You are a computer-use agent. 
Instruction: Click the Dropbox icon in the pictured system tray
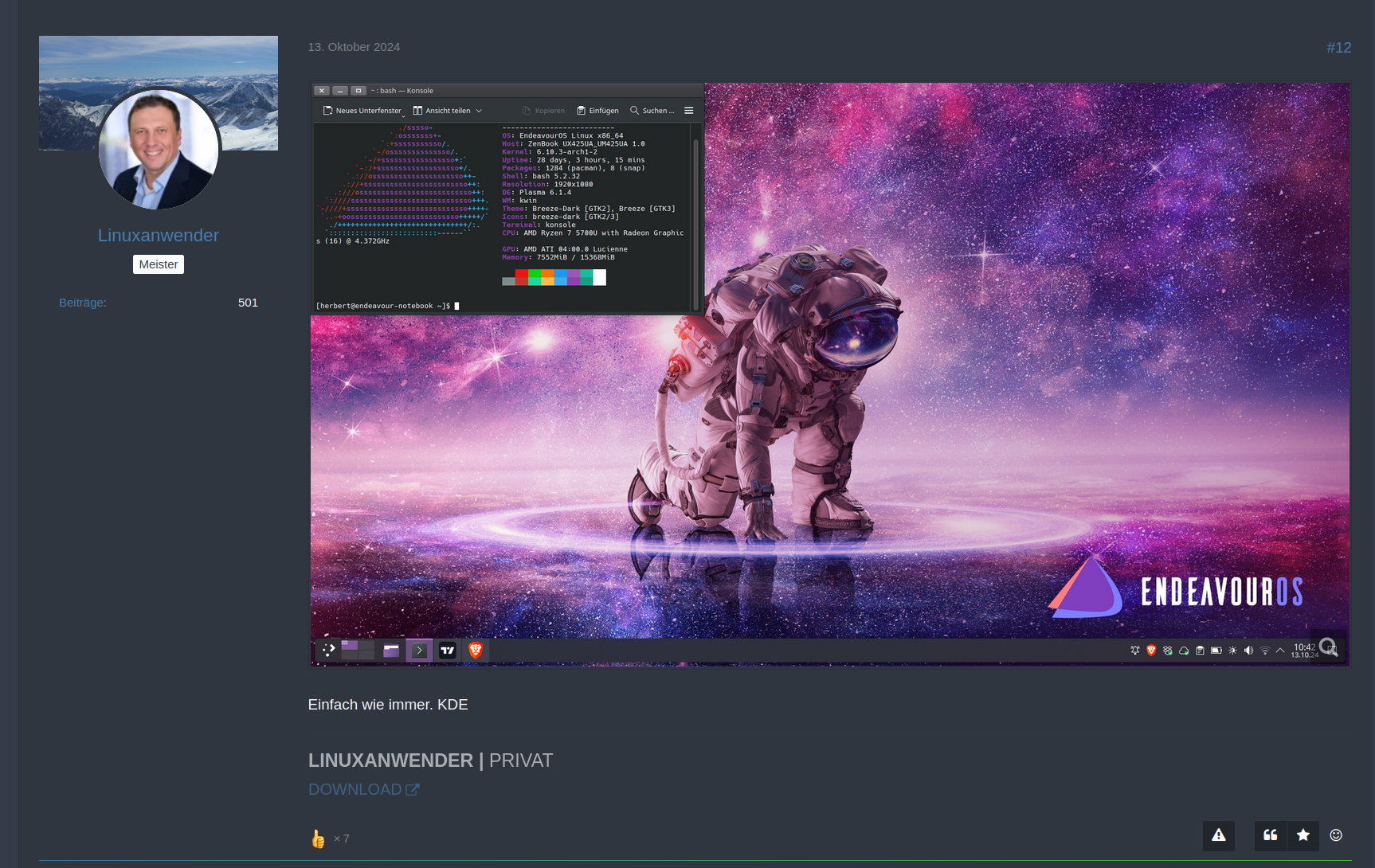1168,651
